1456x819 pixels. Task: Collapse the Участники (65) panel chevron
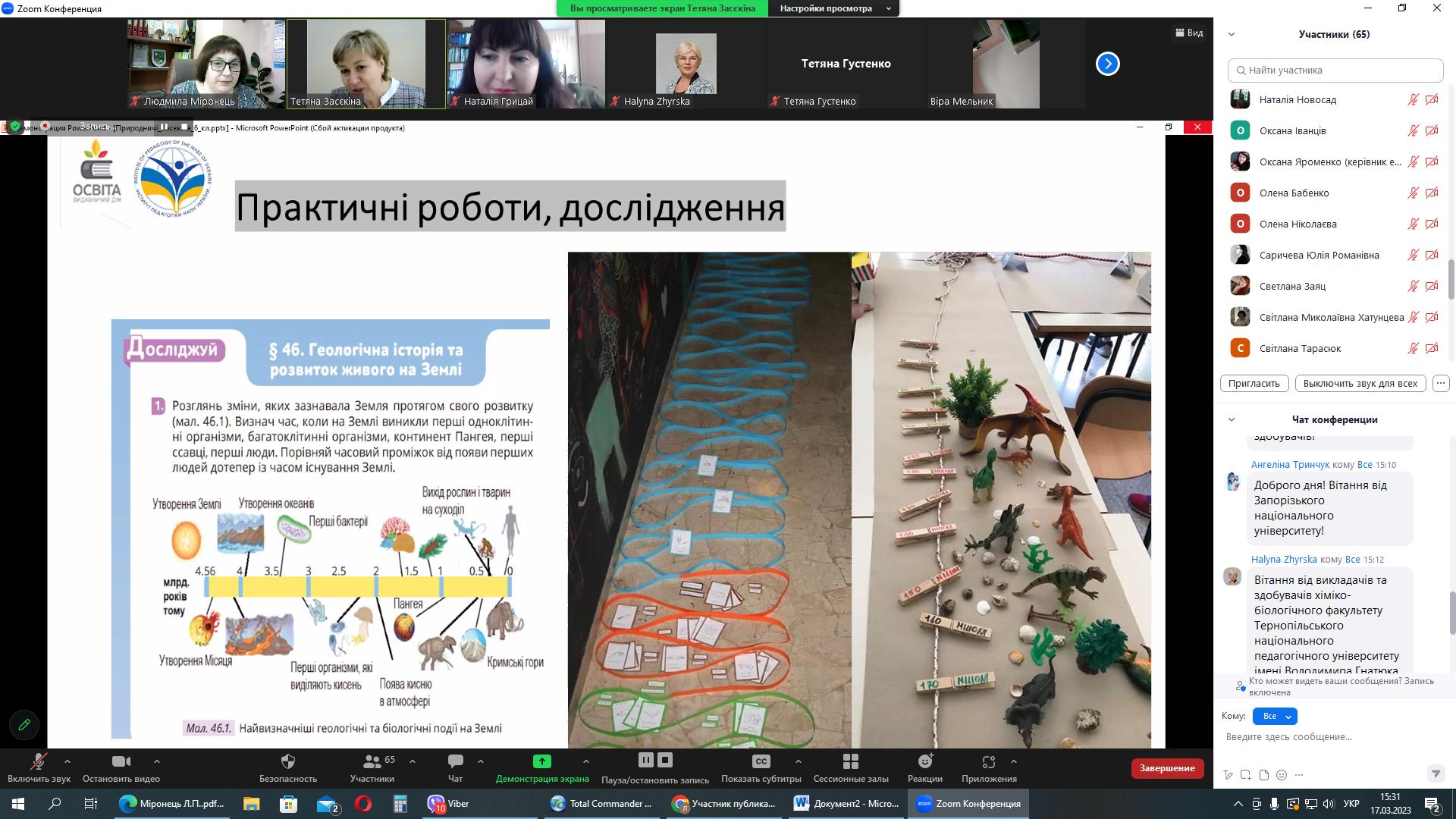click(1232, 34)
